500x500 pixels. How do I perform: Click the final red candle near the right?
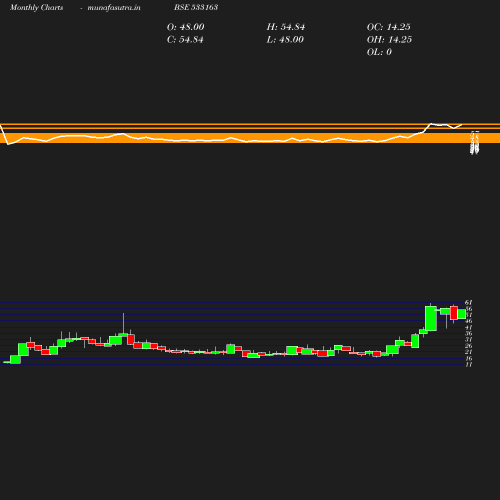(454, 313)
